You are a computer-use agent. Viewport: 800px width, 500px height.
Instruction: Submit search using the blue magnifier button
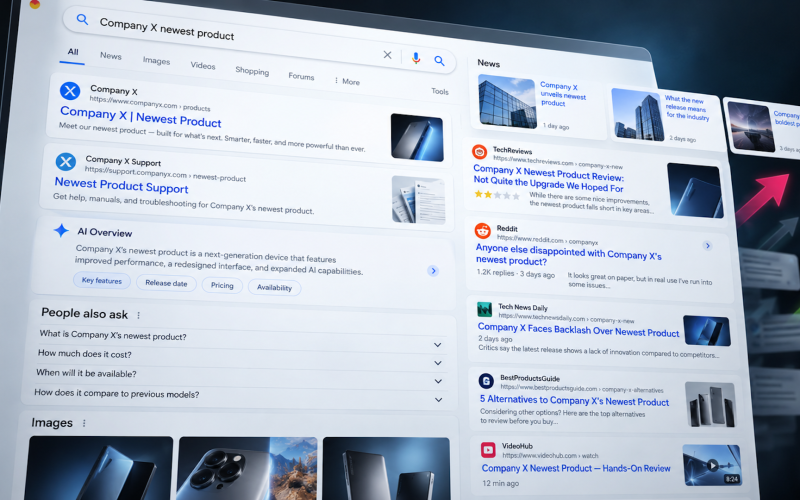point(439,61)
